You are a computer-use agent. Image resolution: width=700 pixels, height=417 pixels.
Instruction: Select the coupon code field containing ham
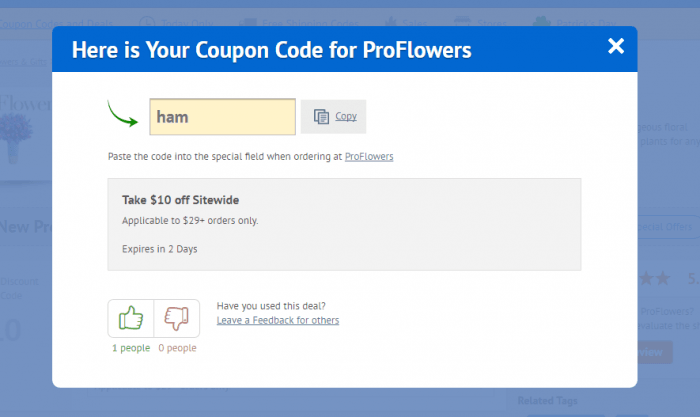[x=222, y=117]
